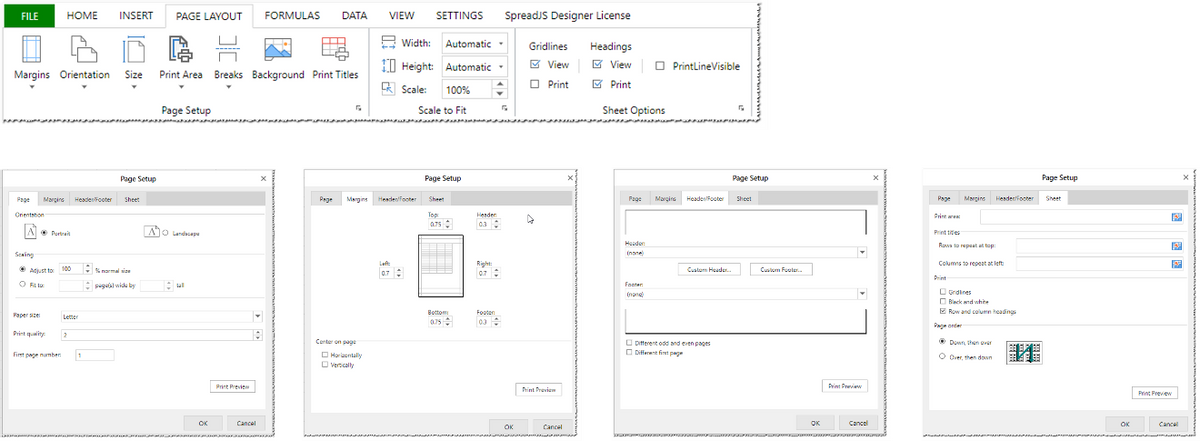Select Over, then down page order

tap(942, 356)
